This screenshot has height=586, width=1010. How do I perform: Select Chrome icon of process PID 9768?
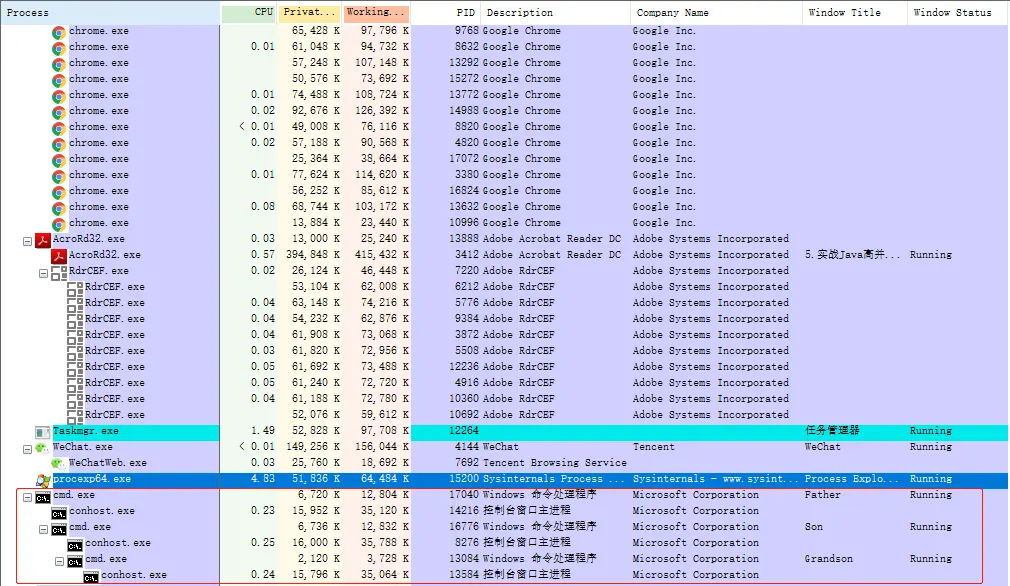pyautogui.click(x=59, y=32)
